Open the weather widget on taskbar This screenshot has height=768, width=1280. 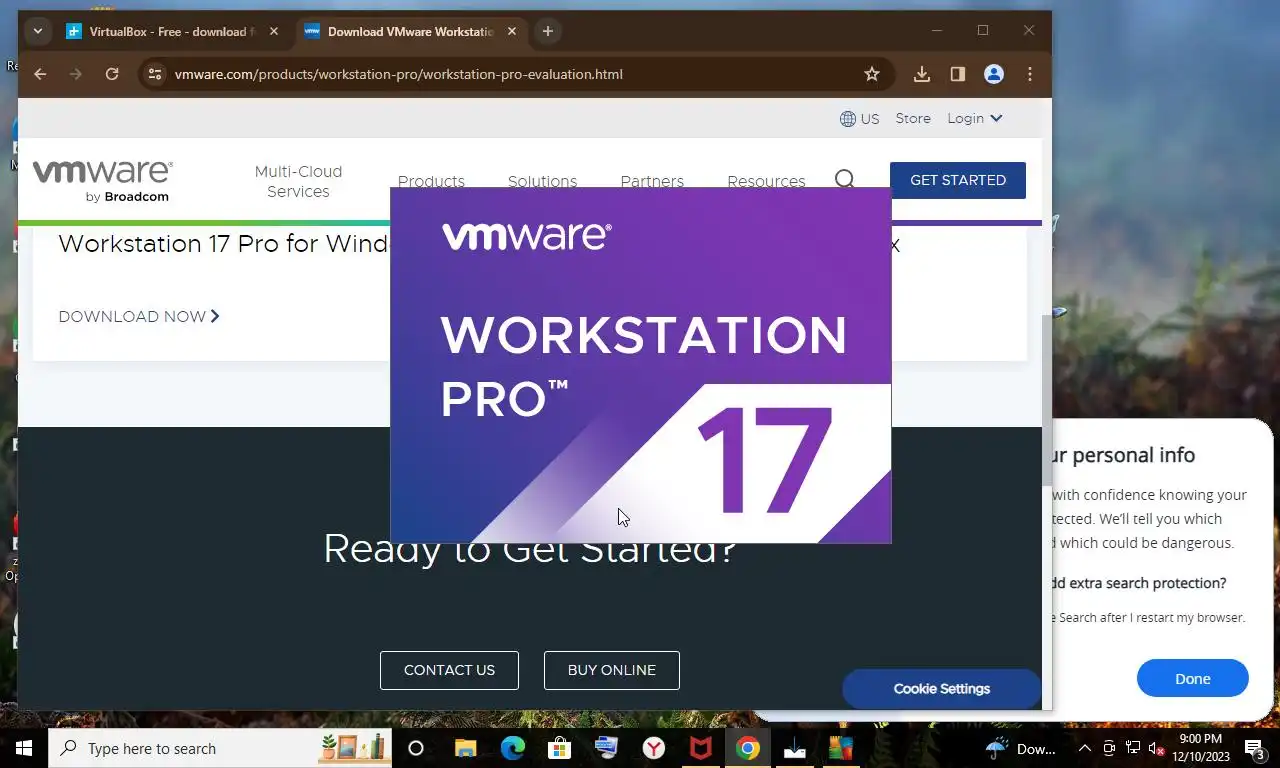point(1020,748)
